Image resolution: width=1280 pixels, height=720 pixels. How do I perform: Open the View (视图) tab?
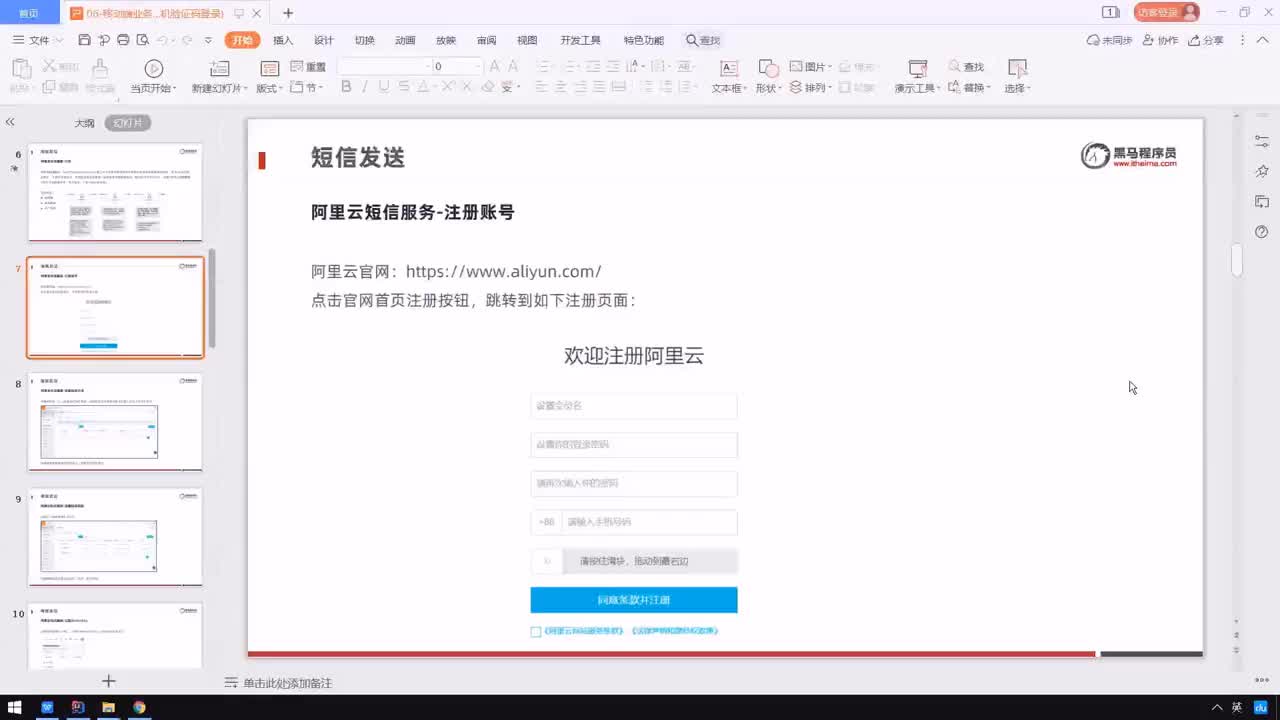click(527, 40)
